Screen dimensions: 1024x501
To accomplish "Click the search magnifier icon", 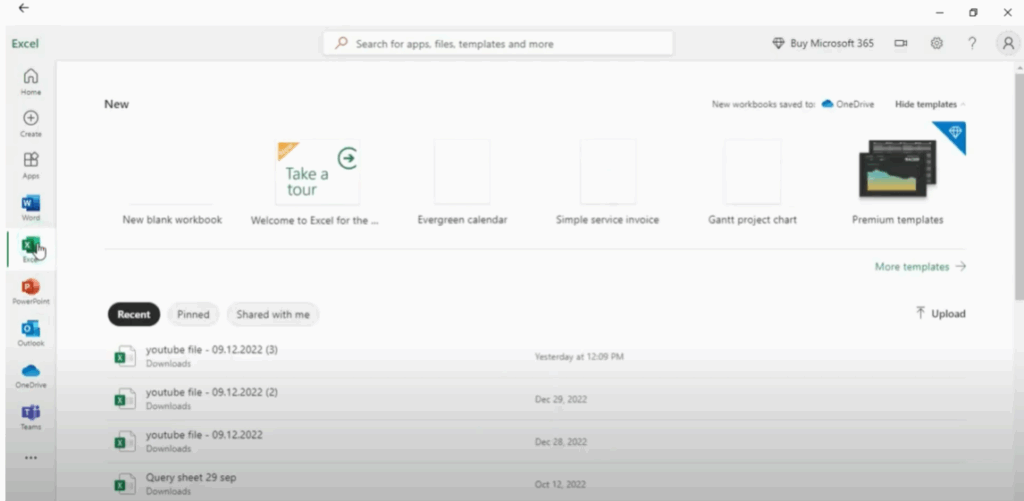I will click(x=341, y=43).
